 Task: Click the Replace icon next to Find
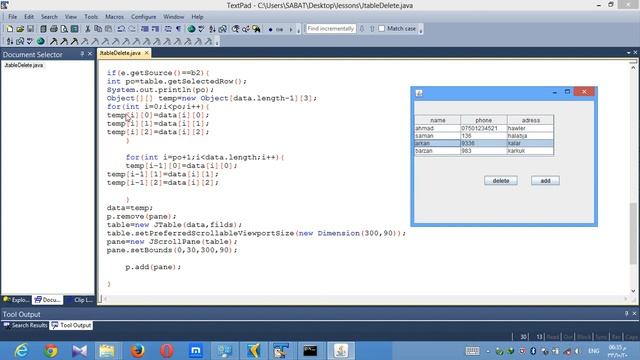coord(246,29)
